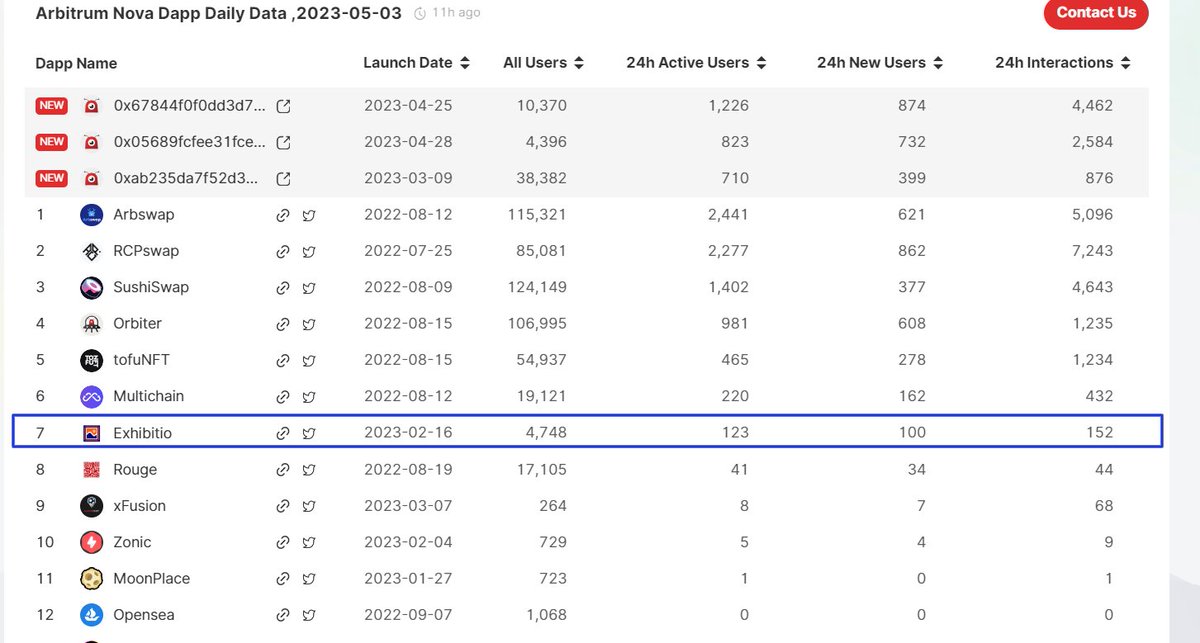Open Arbswap website link icon
The image size is (1200, 643).
(283, 215)
